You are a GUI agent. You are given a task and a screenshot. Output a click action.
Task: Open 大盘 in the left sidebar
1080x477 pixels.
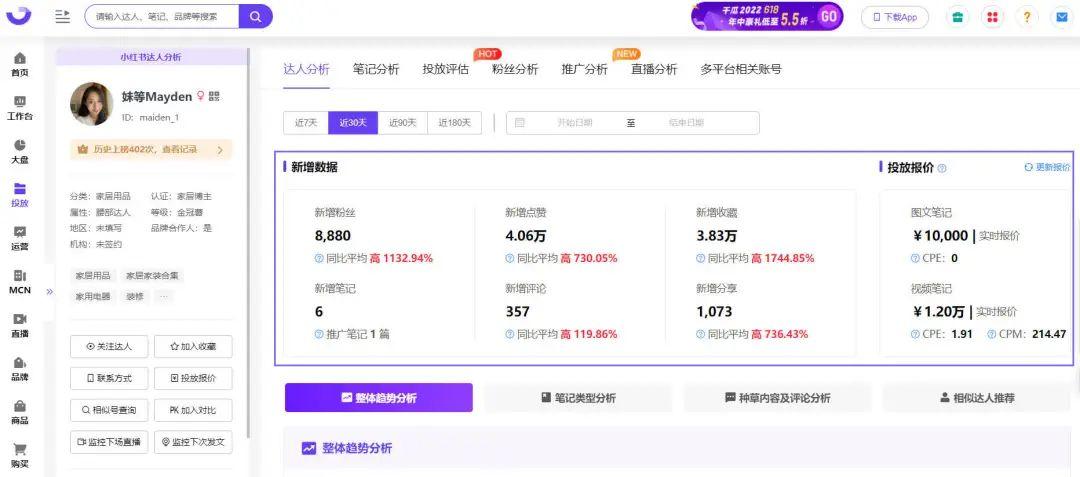pos(20,152)
